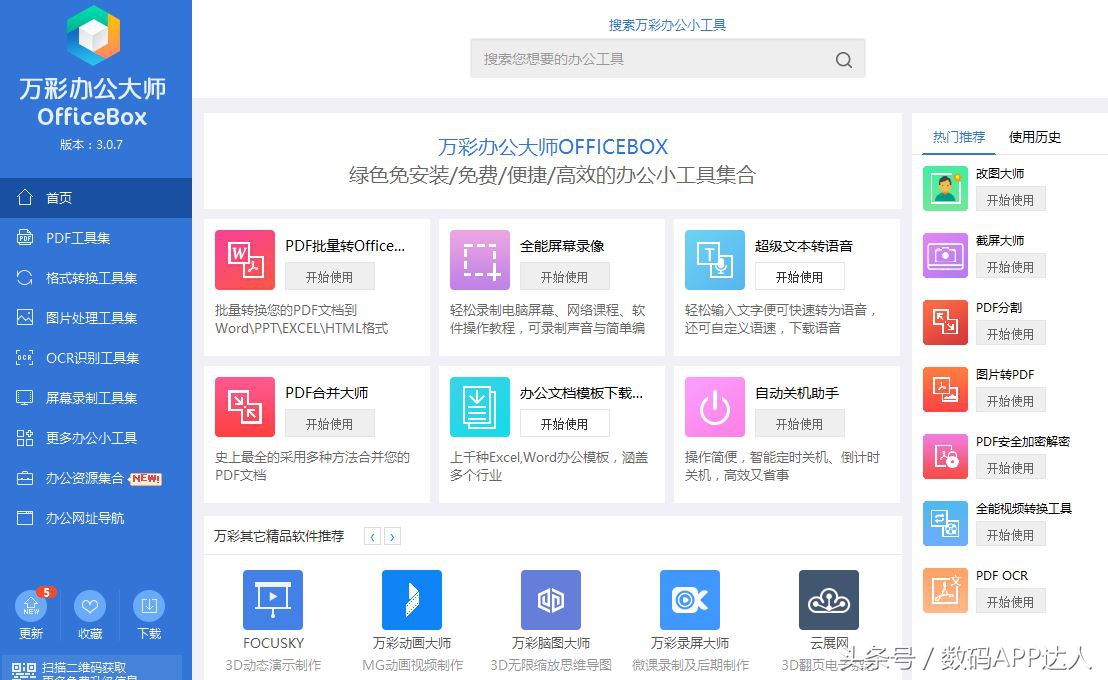Select 屏幕录制工具集 in sidebar
1108x680 pixels.
[x=95, y=398]
